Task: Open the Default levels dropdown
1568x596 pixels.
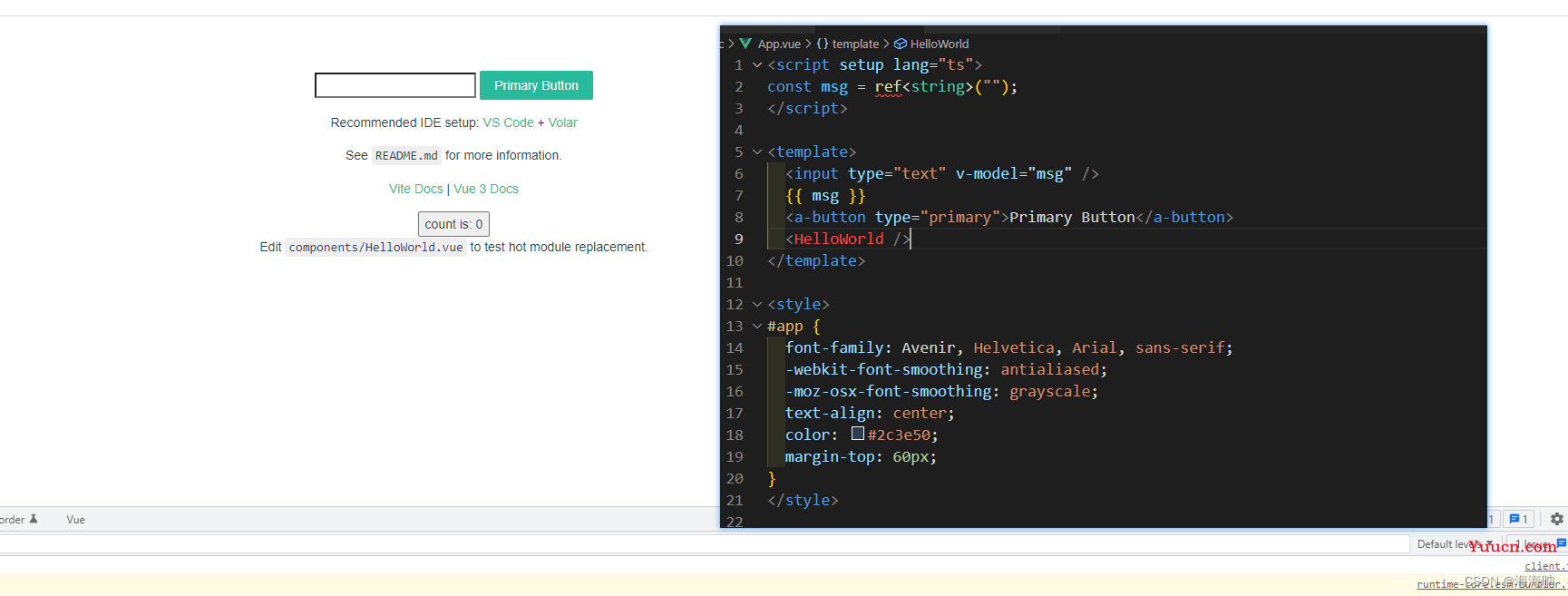Action: [x=1453, y=544]
